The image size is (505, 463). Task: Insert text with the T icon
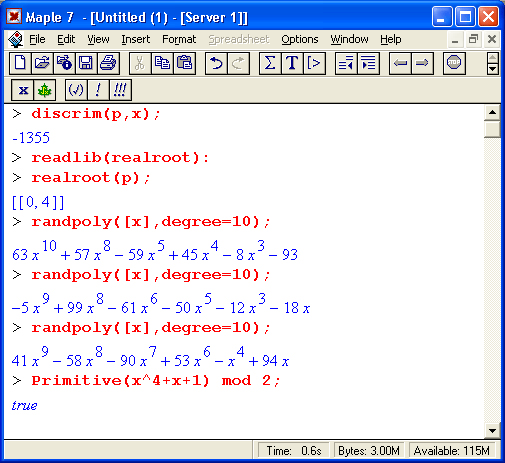[x=292, y=63]
